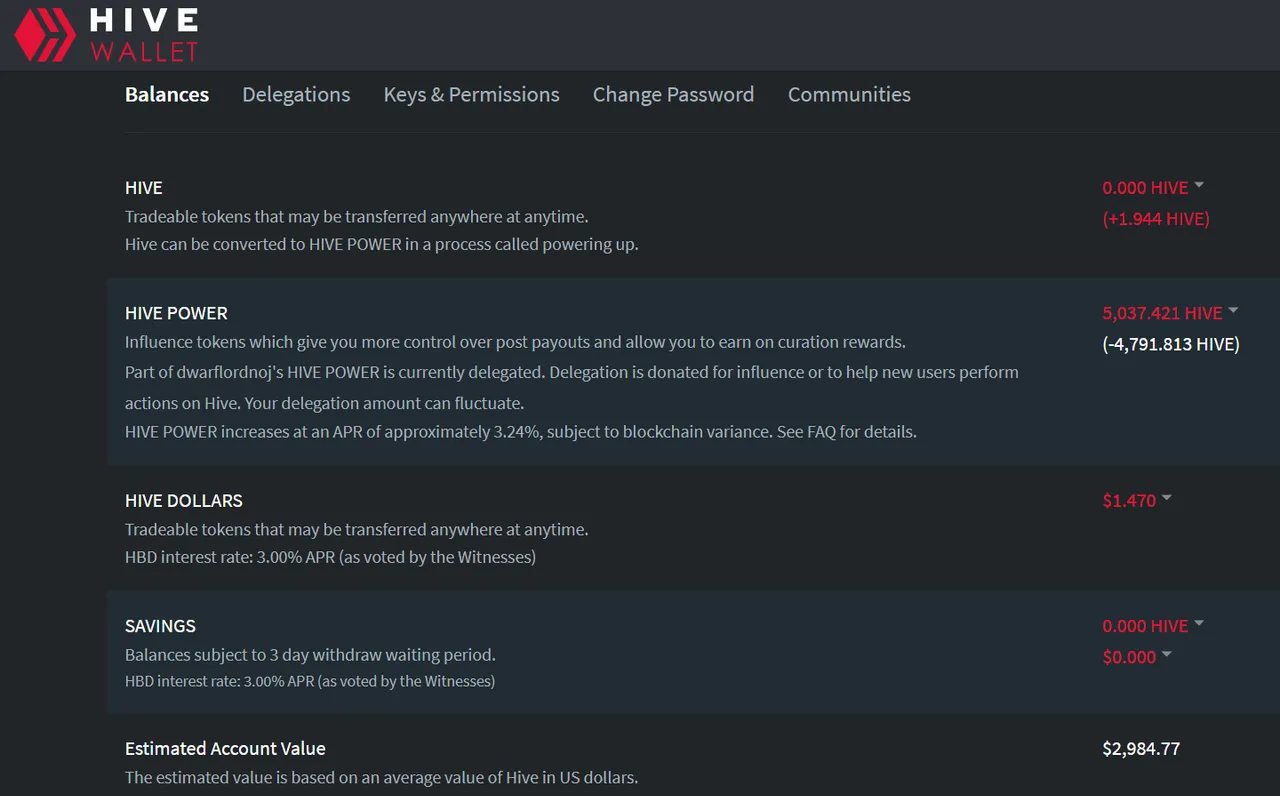Expand the 0.000 HIVE balance dropdown in the HIVE row
The width and height of the screenshot is (1280, 796).
(x=1153, y=188)
